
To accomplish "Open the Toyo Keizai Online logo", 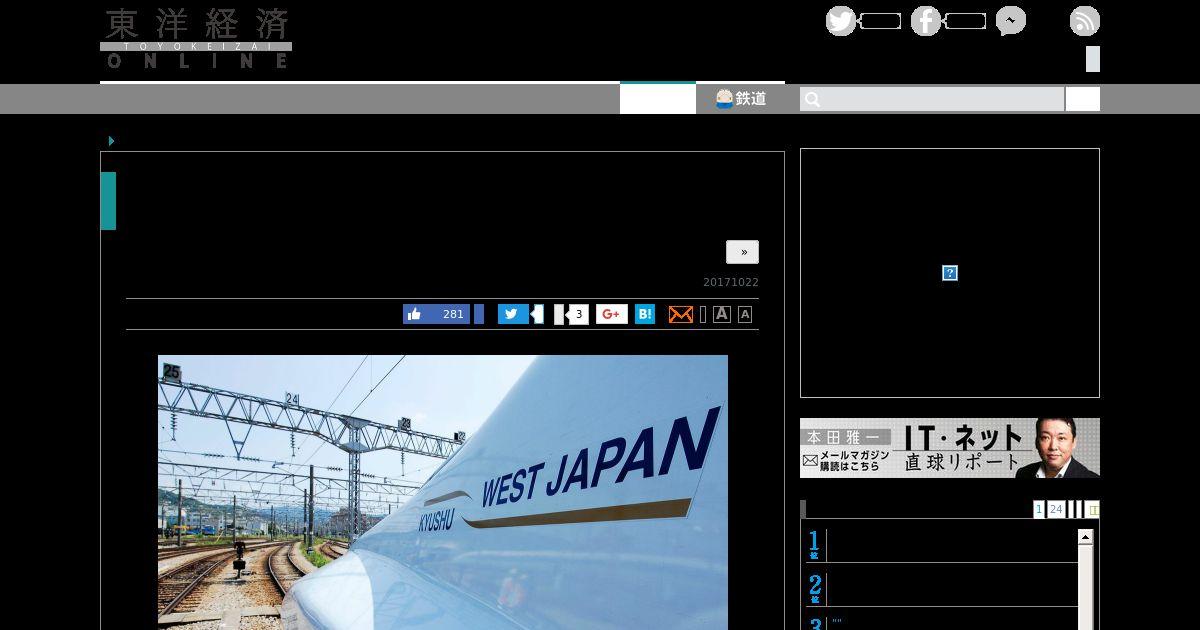I will (x=196, y=39).
